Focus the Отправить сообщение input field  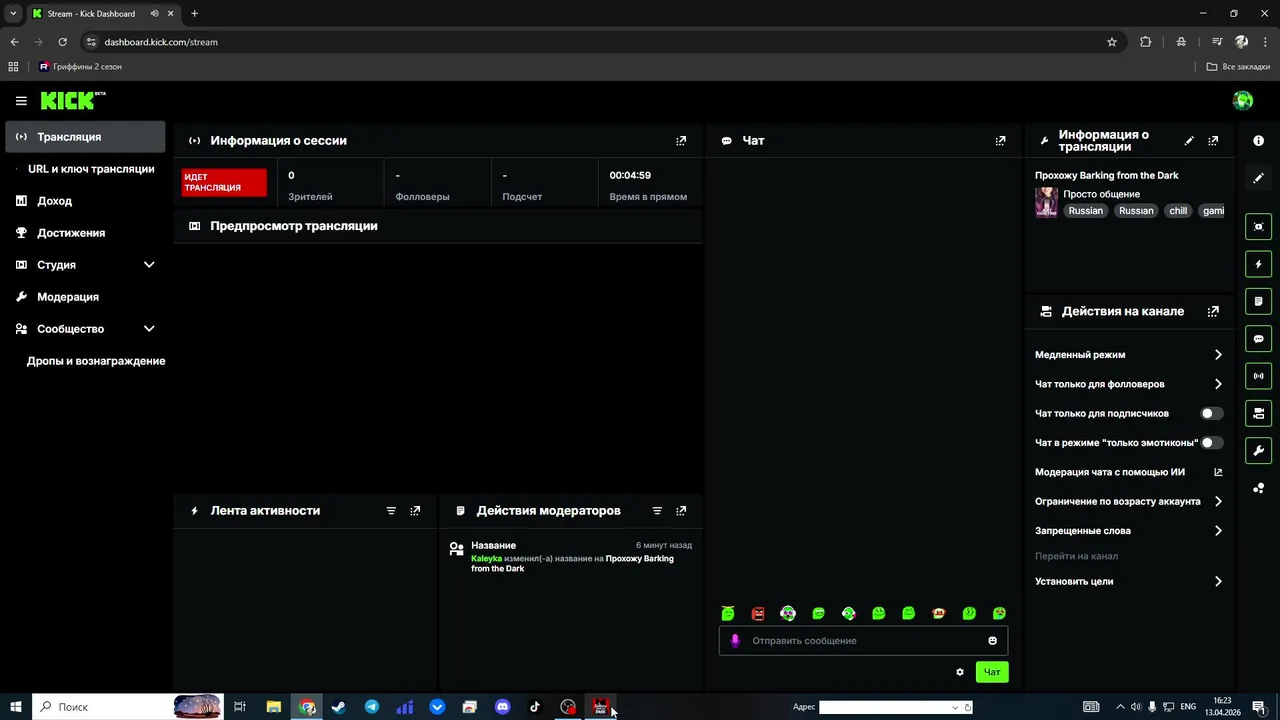point(863,641)
